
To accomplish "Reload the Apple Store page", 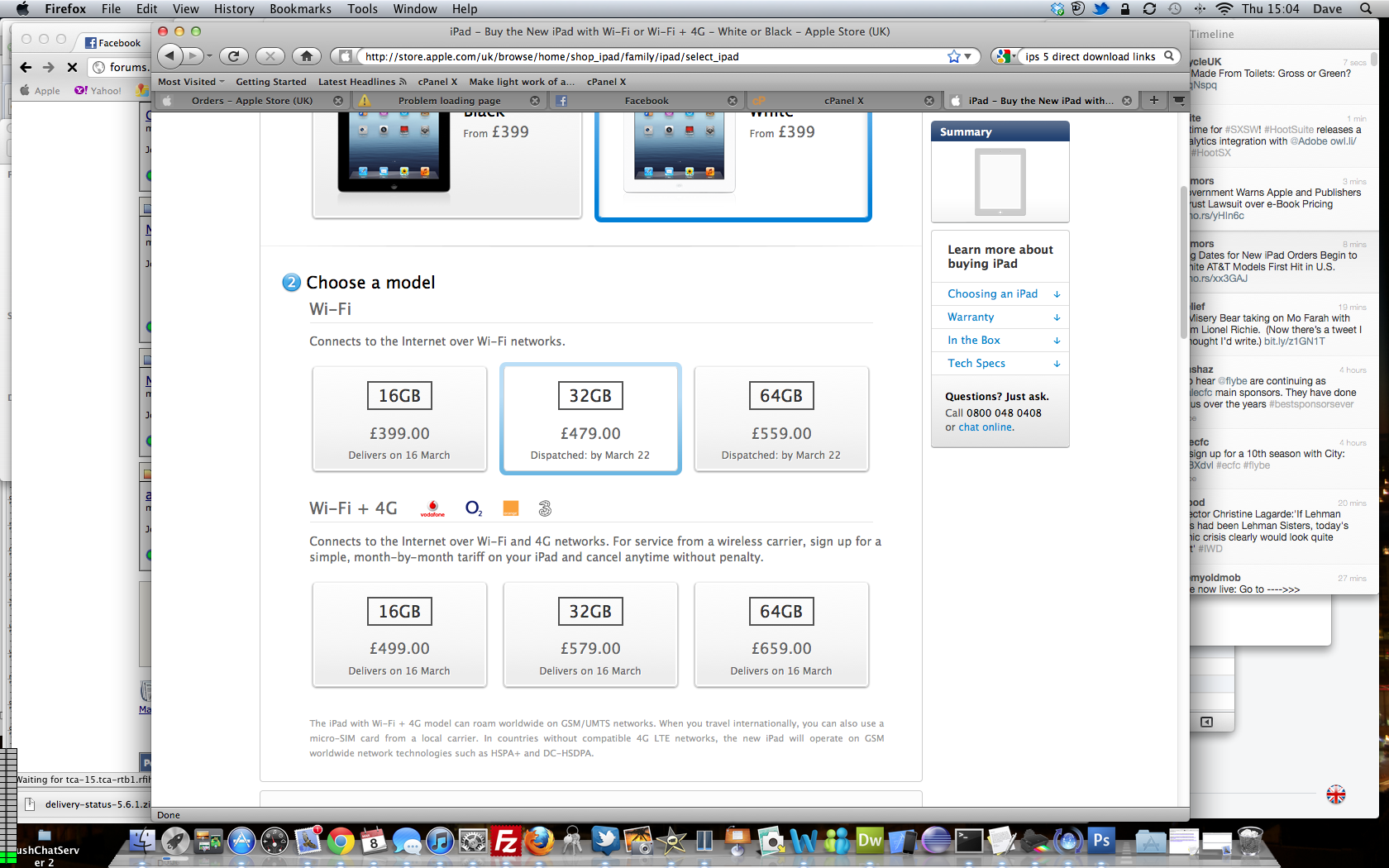I will [234, 56].
